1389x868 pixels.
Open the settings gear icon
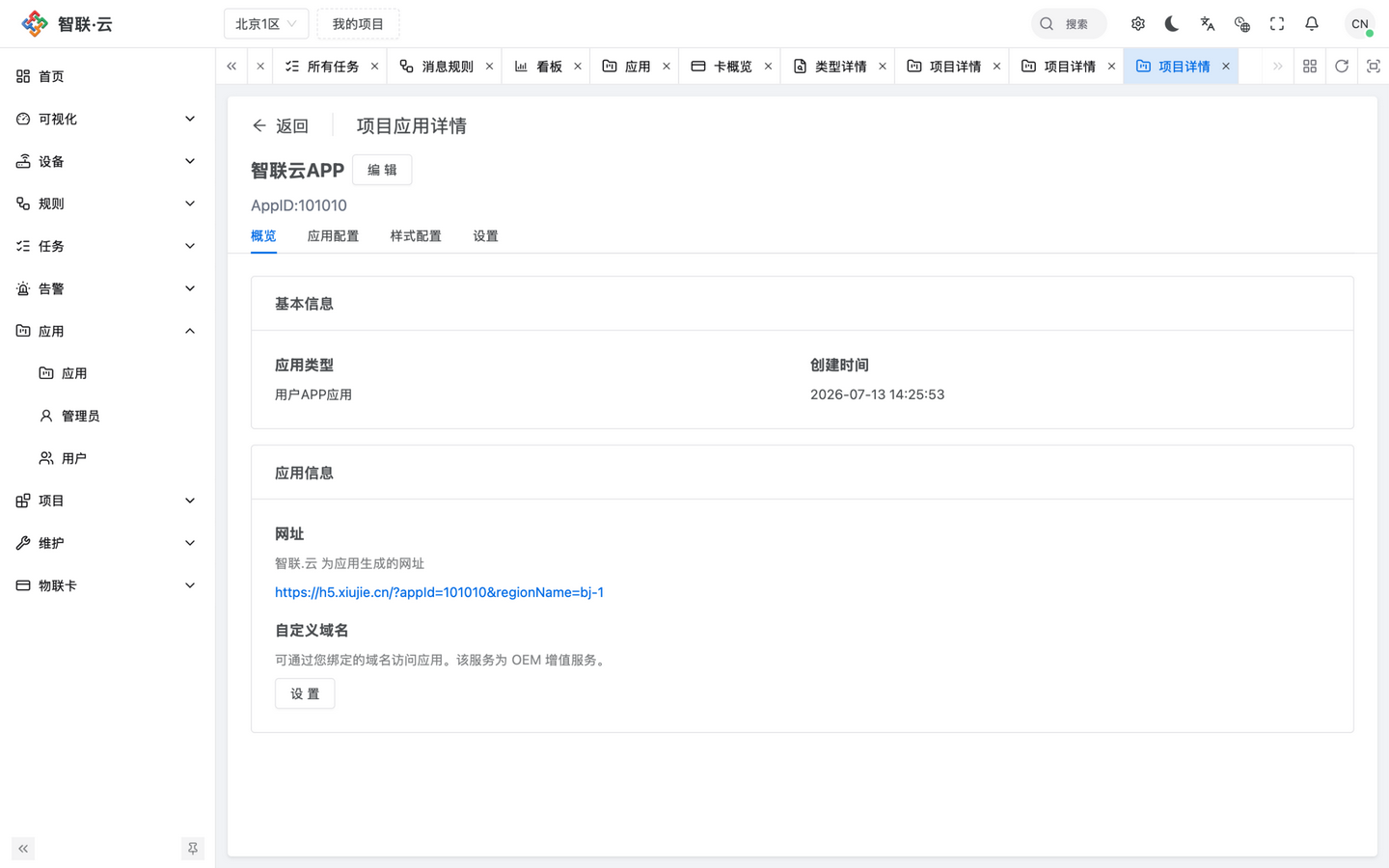click(x=1138, y=24)
